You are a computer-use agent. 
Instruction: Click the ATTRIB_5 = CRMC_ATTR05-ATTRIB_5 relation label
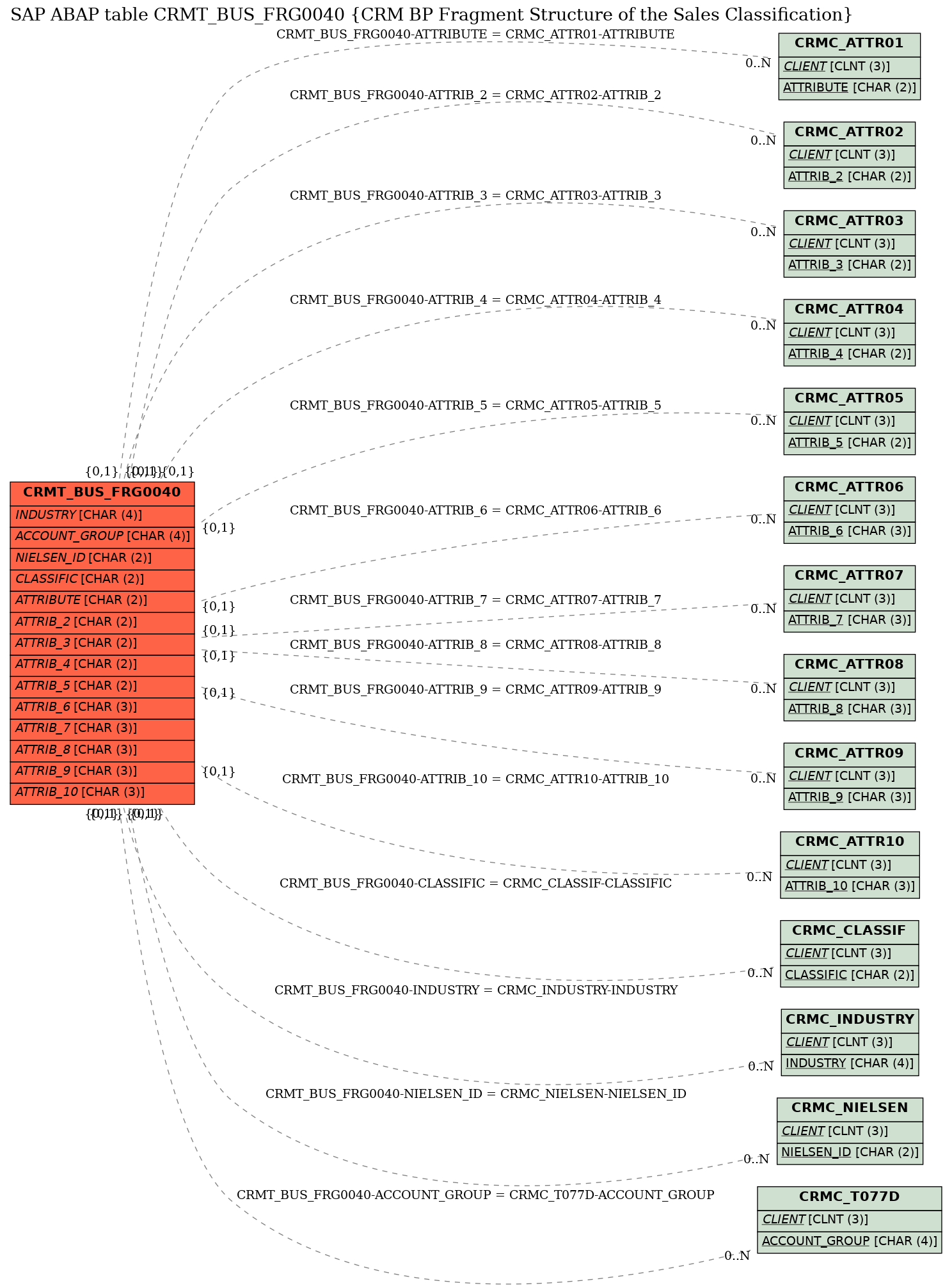point(475,406)
